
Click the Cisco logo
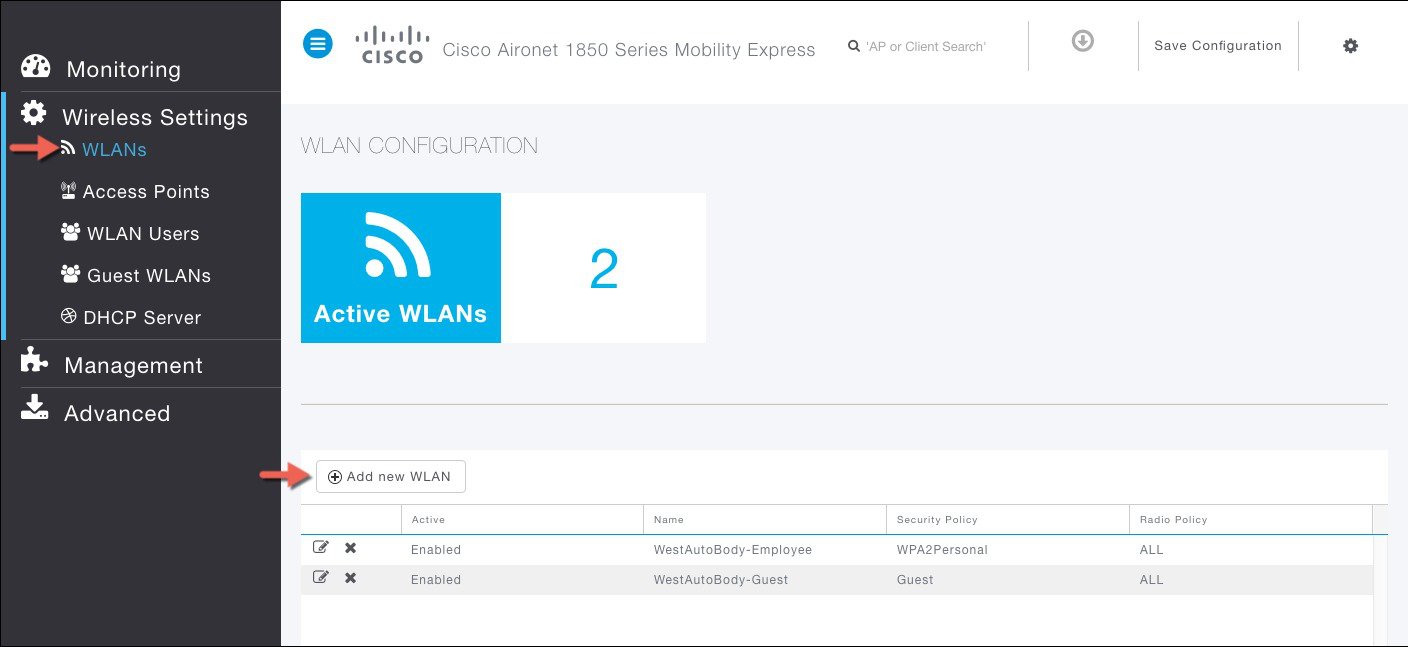pyautogui.click(x=392, y=44)
